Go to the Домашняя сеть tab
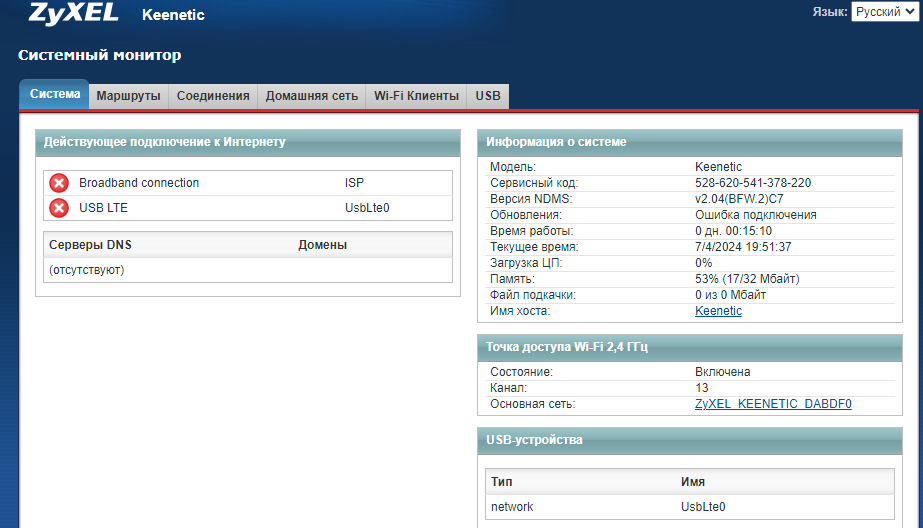 coord(311,96)
